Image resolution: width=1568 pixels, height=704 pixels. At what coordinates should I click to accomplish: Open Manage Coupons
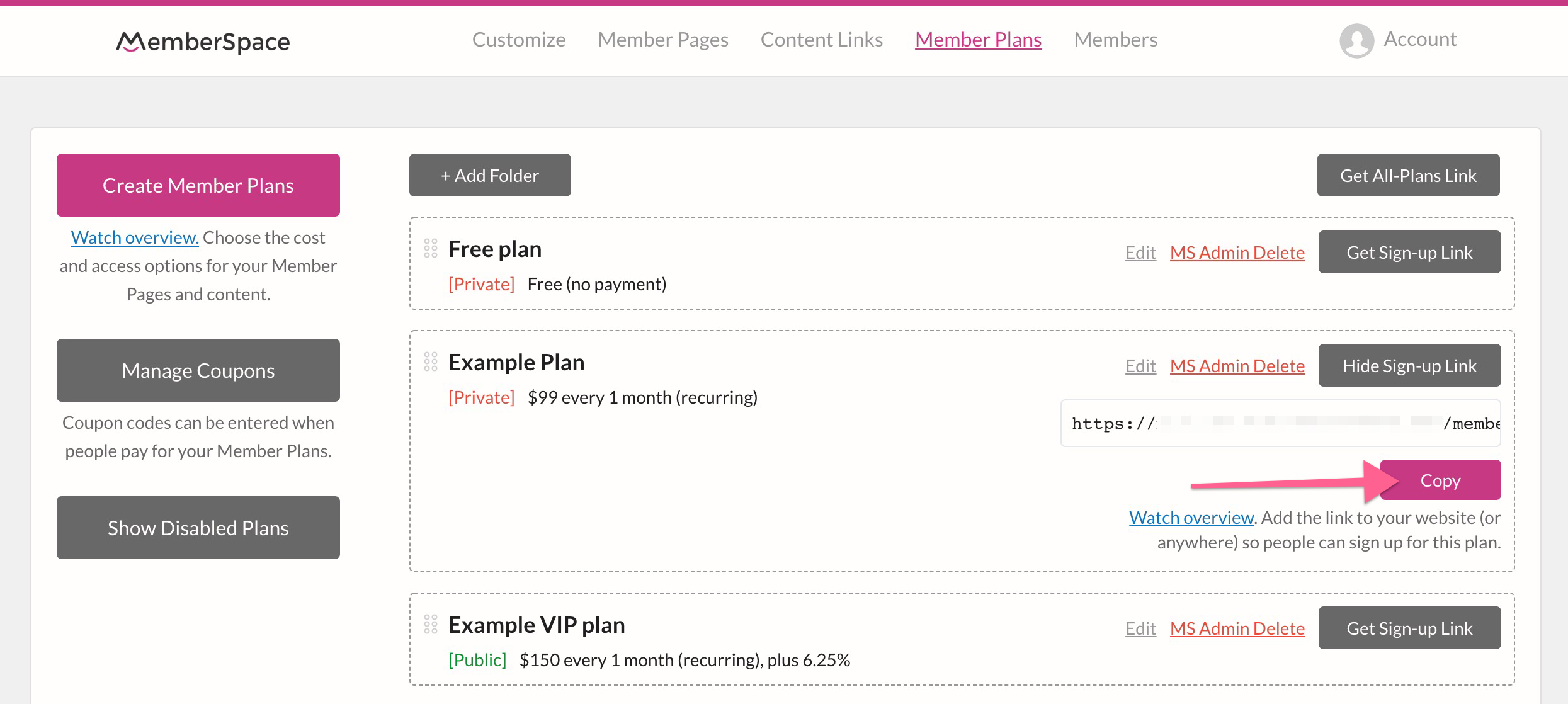click(x=198, y=370)
